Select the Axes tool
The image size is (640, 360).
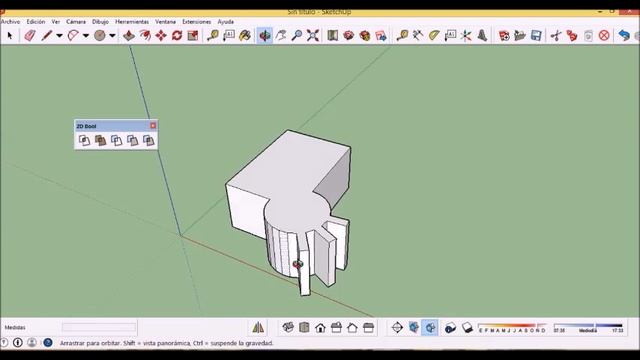click(466, 36)
